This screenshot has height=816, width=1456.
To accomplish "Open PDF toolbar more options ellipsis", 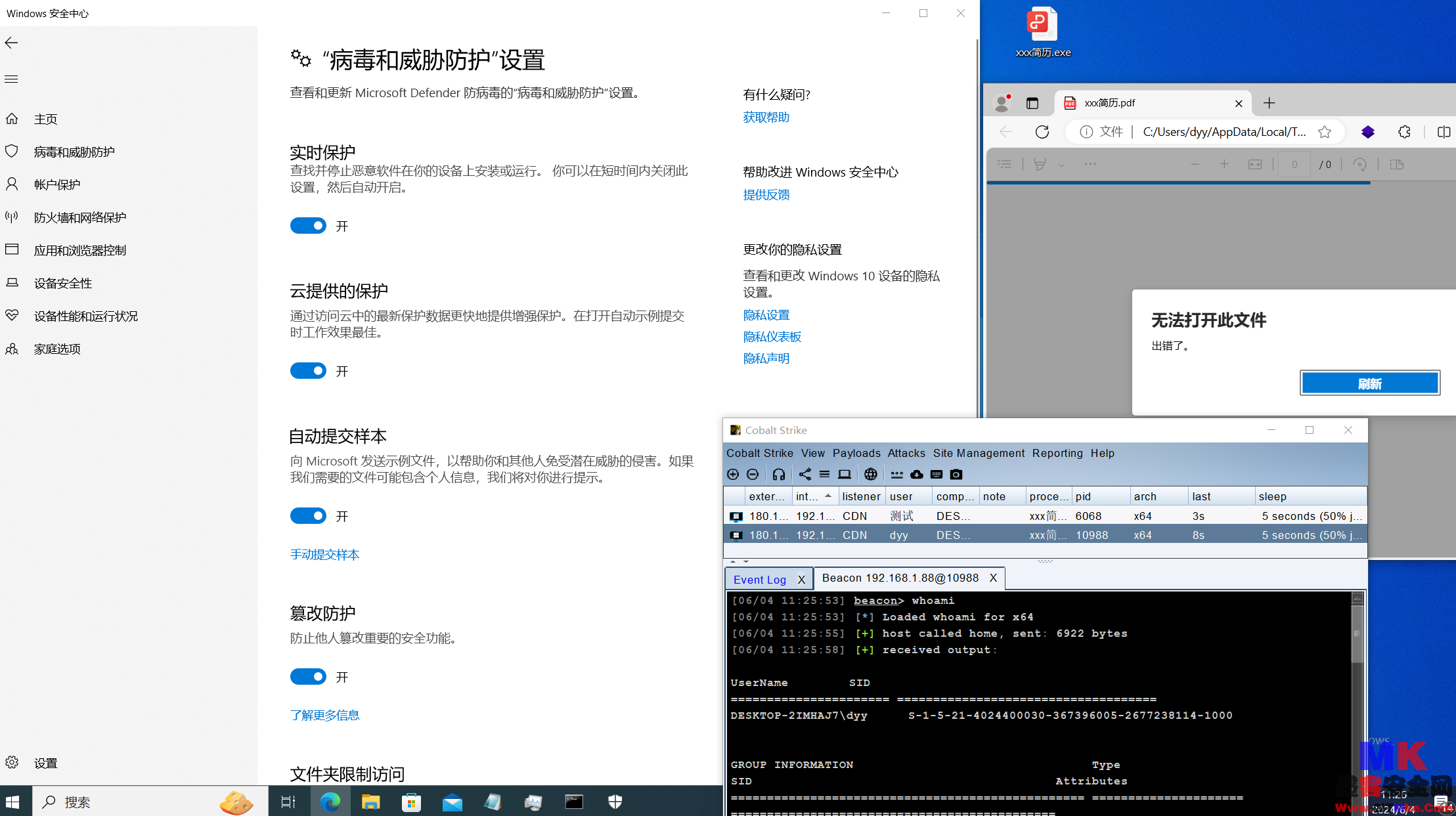I will point(1090,164).
